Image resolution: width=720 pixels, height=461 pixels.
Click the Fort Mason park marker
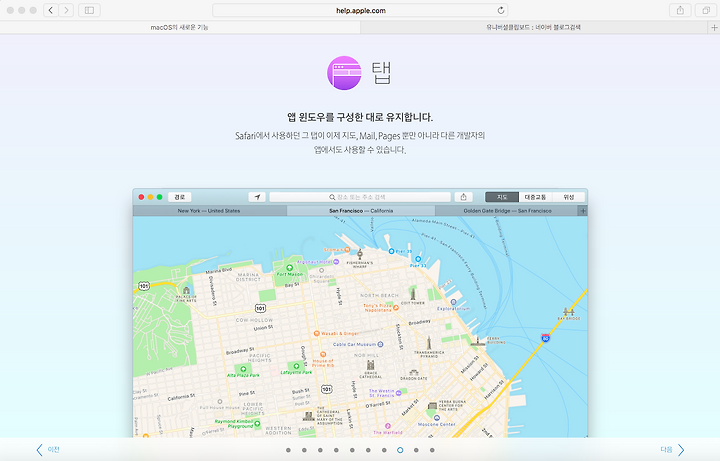[x=289, y=268]
